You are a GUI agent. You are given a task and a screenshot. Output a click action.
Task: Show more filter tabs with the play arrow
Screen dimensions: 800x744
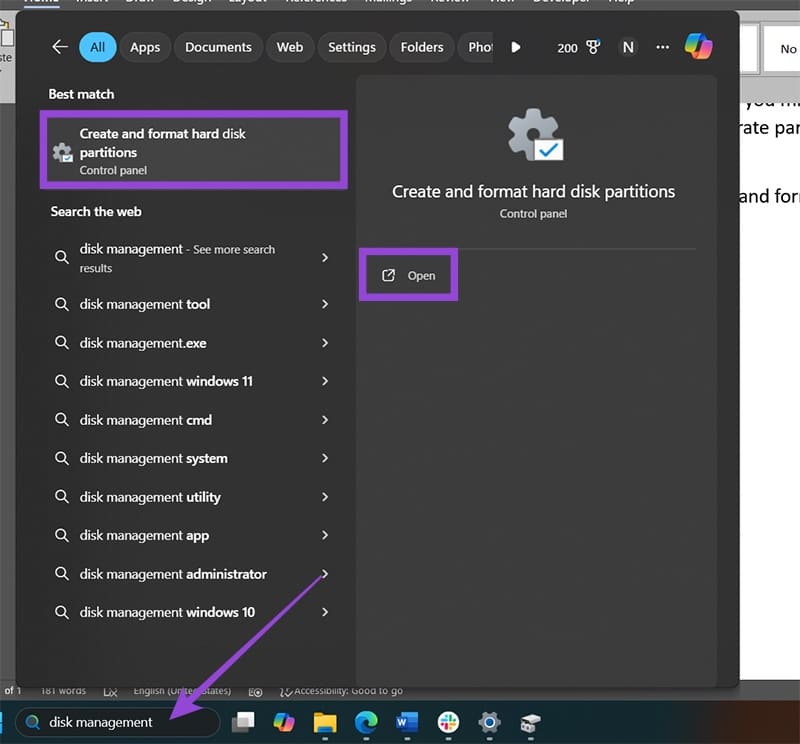pyautogui.click(x=516, y=47)
